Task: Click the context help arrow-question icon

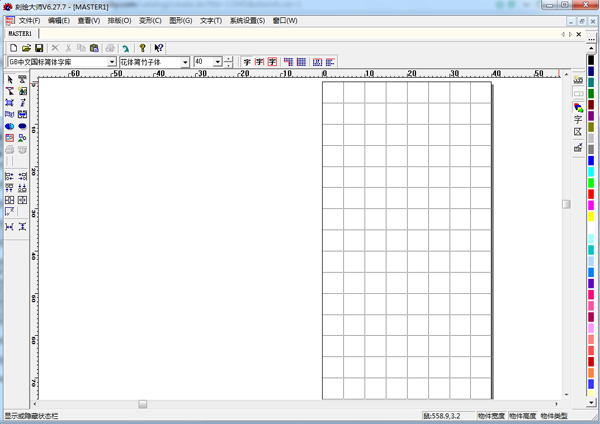Action: pos(159,48)
